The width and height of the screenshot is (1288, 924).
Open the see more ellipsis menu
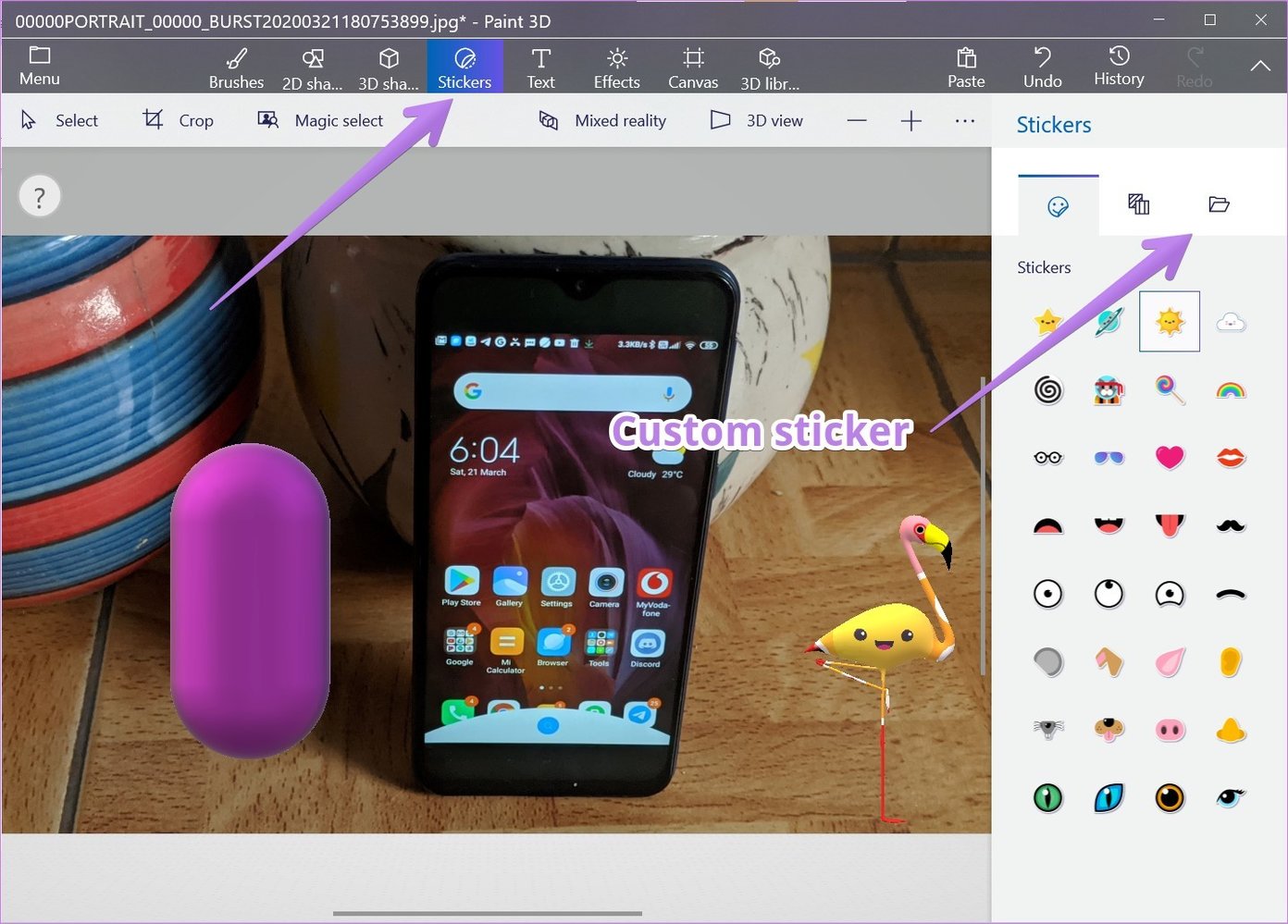(x=965, y=120)
